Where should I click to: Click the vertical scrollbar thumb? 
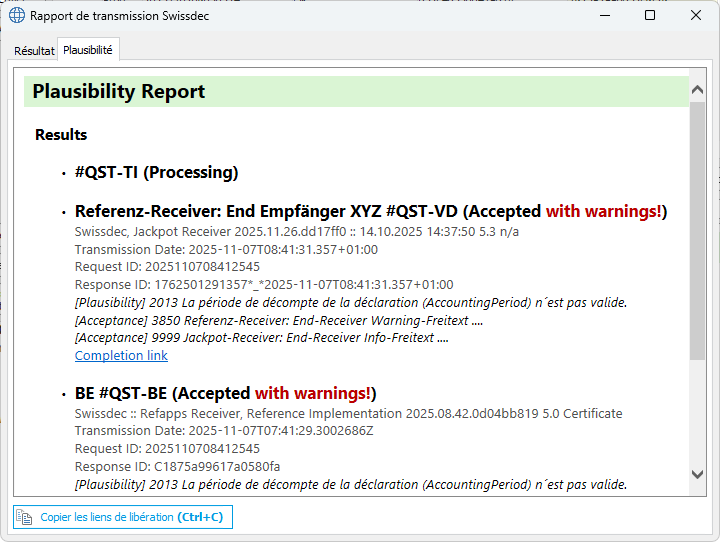[697, 230]
